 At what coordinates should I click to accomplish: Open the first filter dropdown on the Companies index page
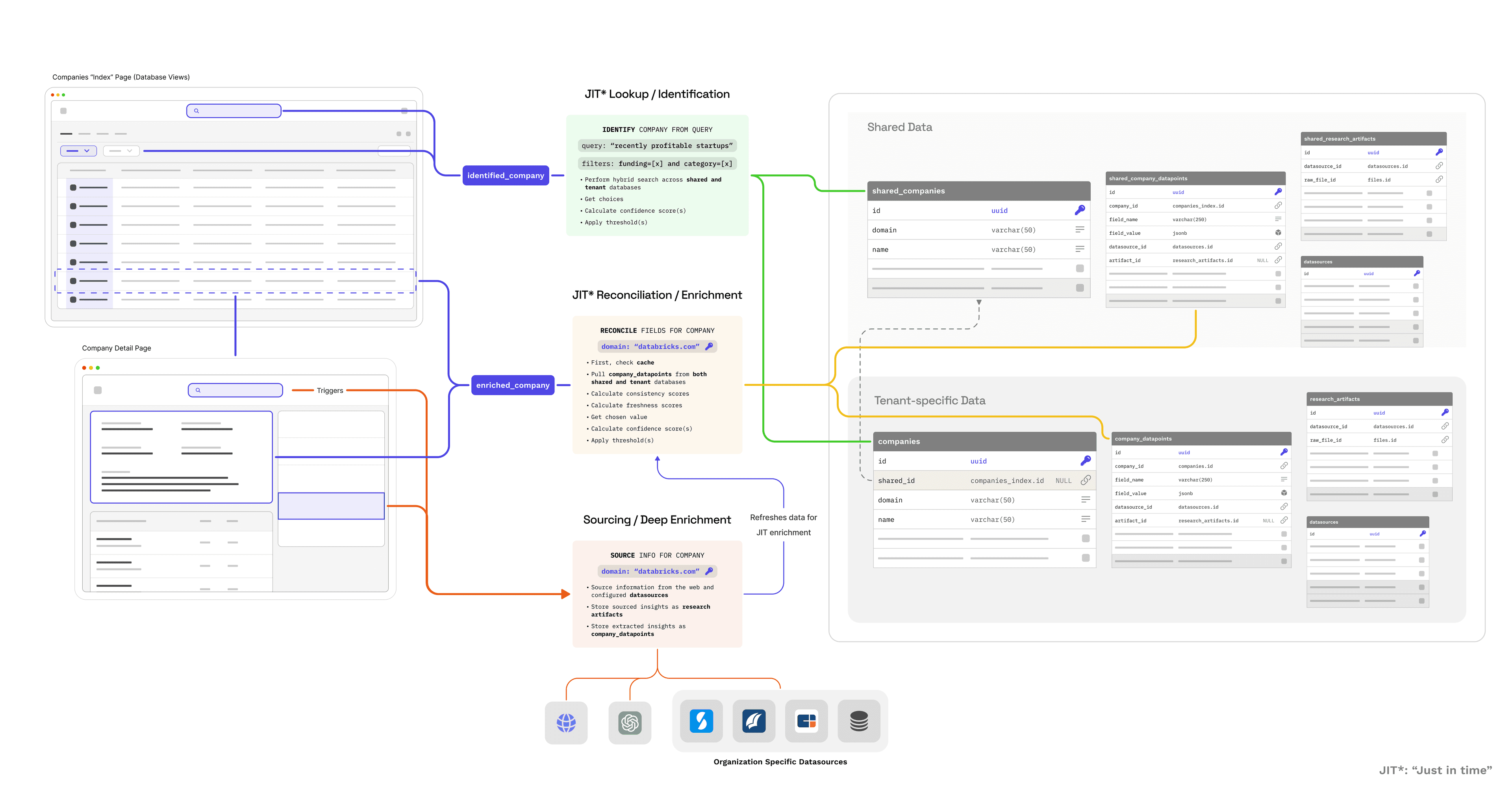78,151
